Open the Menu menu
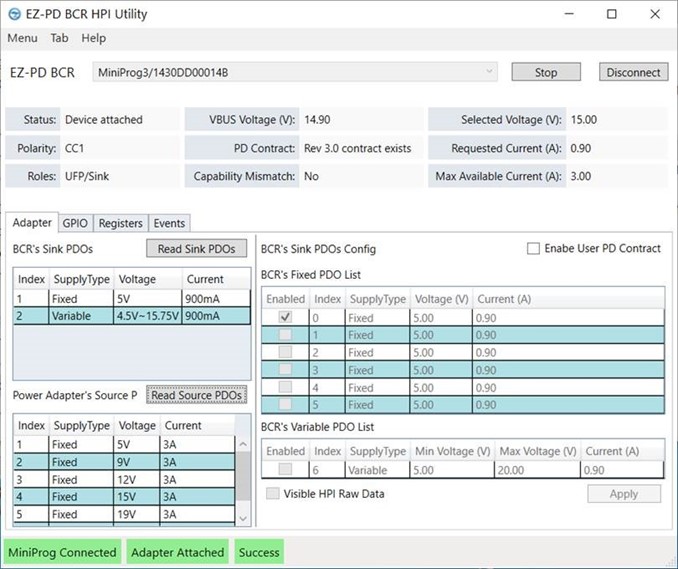Image resolution: width=678 pixels, height=569 pixels. 22,38
